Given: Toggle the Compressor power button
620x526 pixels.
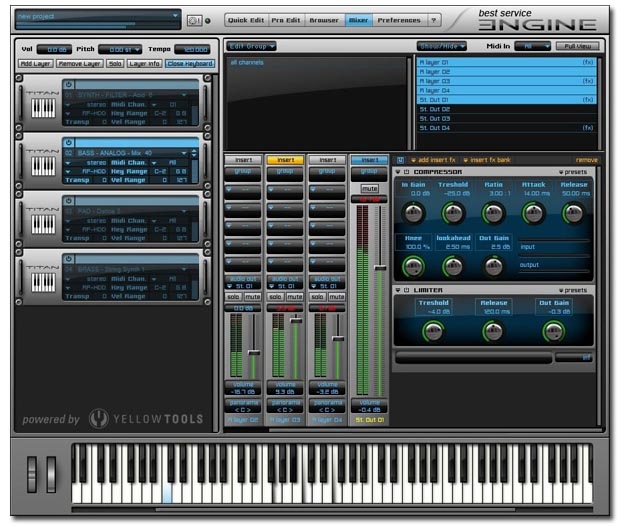Looking at the screenshot, I should click(406, 172).
